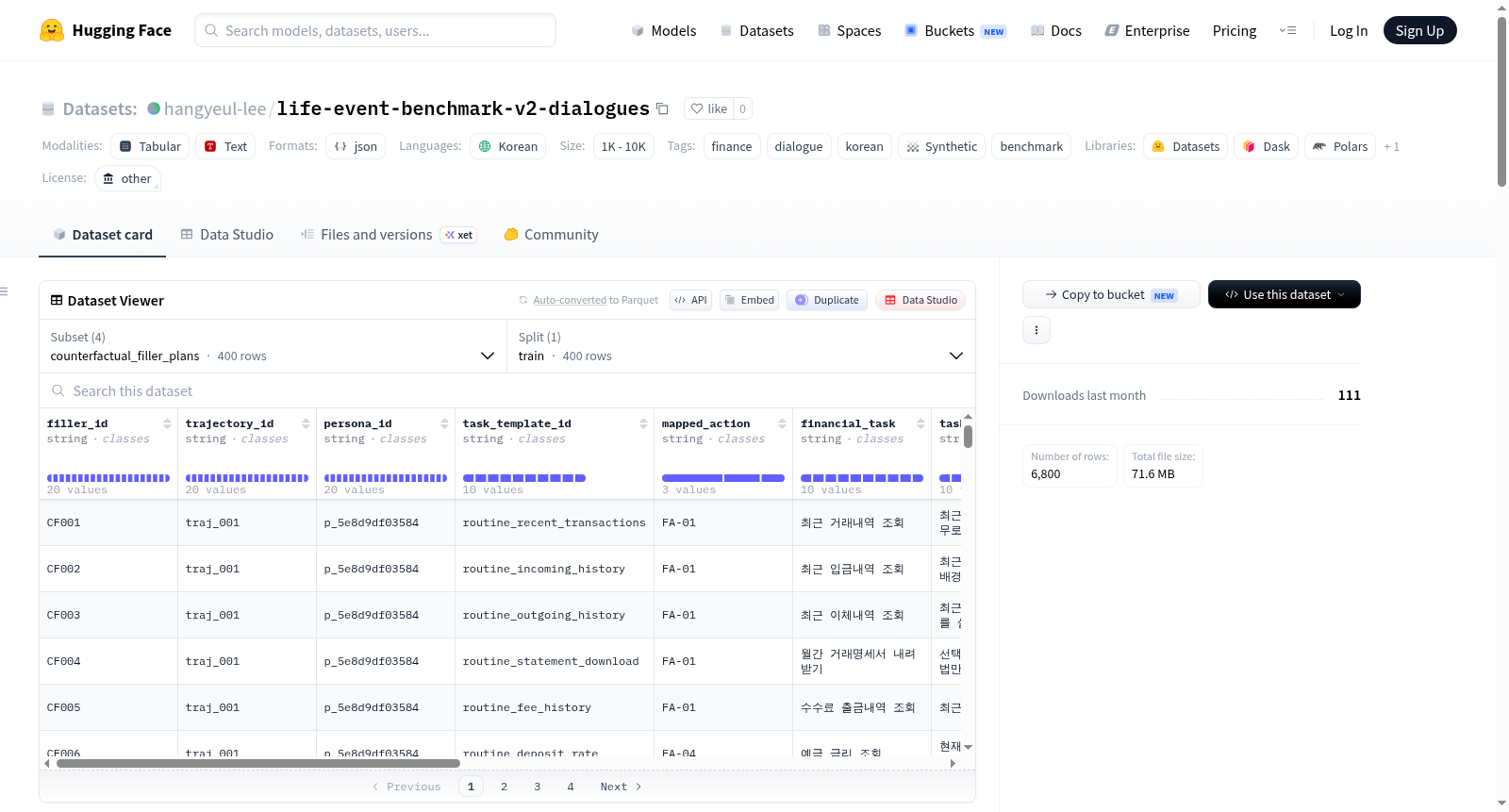
Task: Click the table vertical scrollbar thumb
Action: [x=968, y=437]
